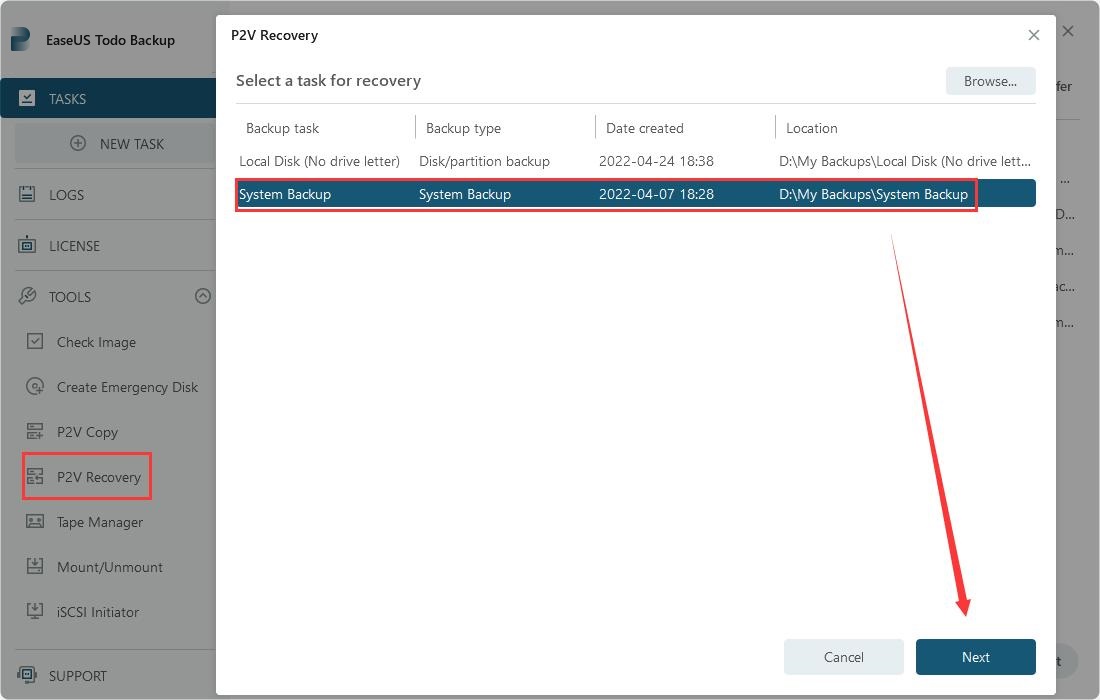1100x700 pixels.
Task: Click the Disk/partition backup type cell
Action: pos(484,161)
